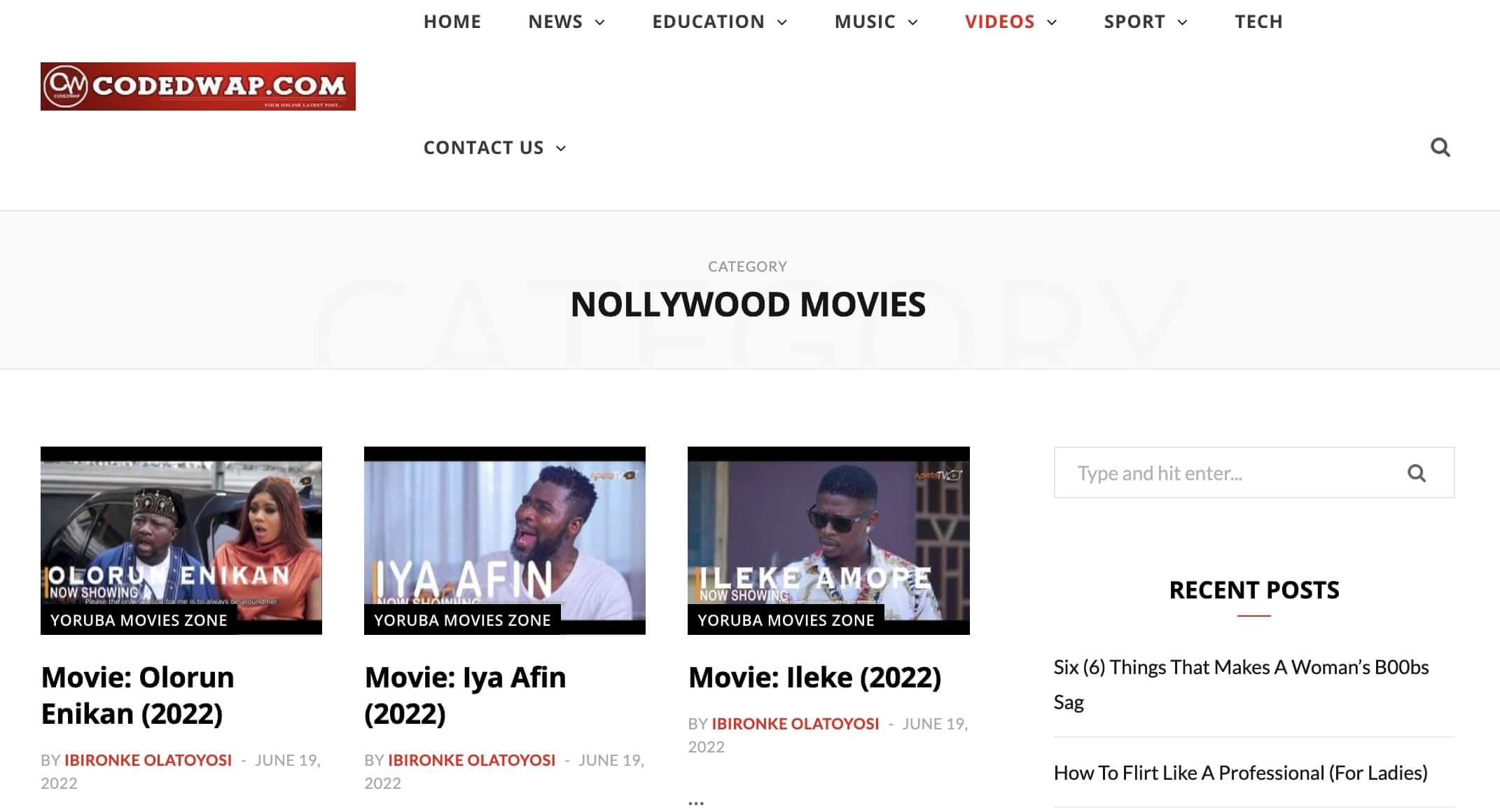Open the Iya Afin movie thumbnail
Image resolution: width=1500 pixels, height=812 pixels.
coord(504,532)
